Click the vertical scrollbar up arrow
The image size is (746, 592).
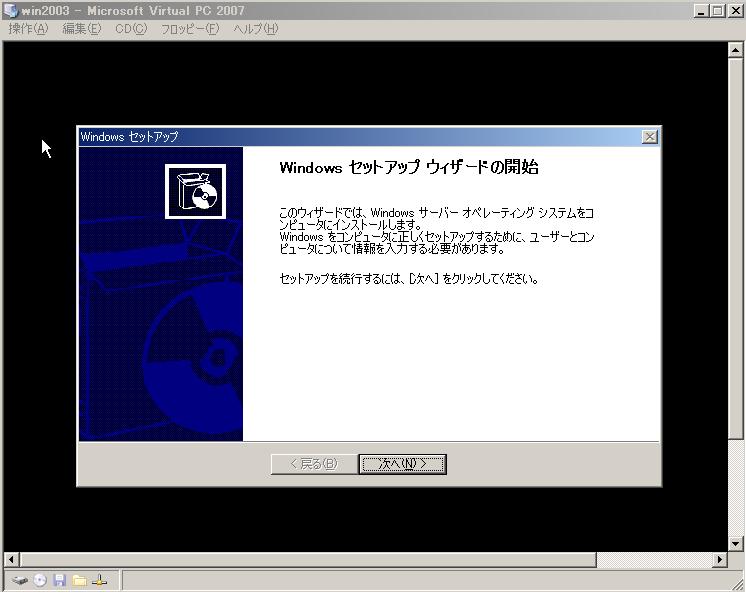click(735, 50)
